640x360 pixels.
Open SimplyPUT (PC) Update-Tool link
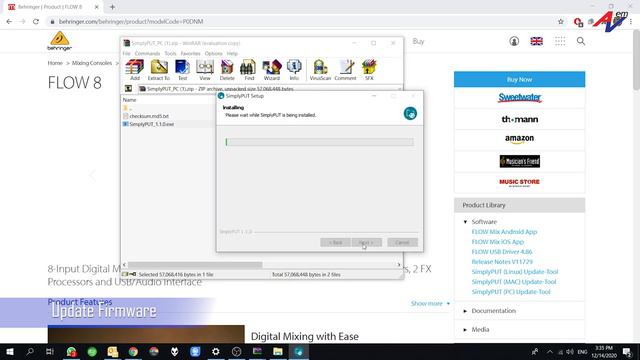pyautogui.click(x=511, y=292)
